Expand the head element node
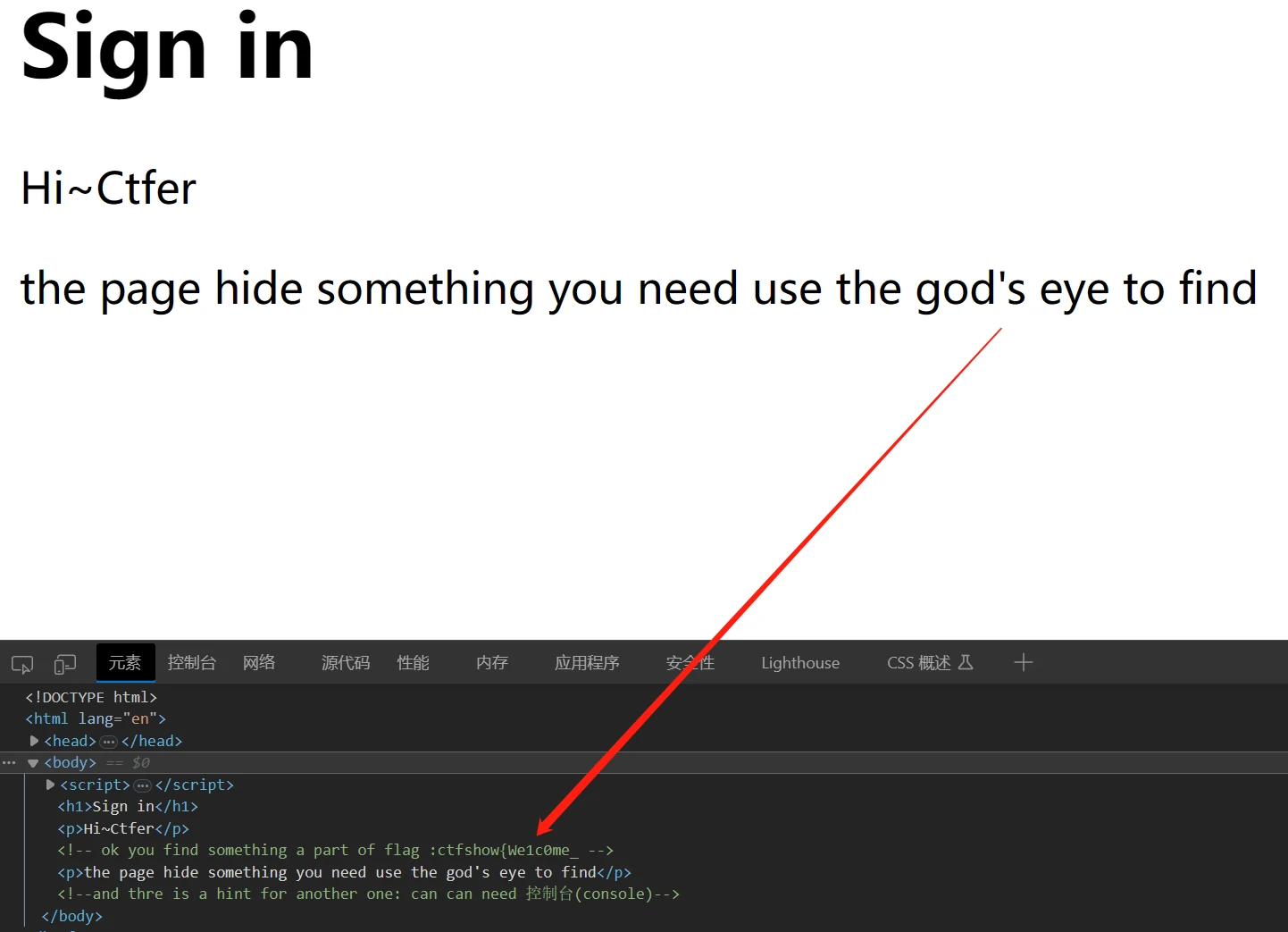This screenshot has height=932, width=1288. (34, 741)
